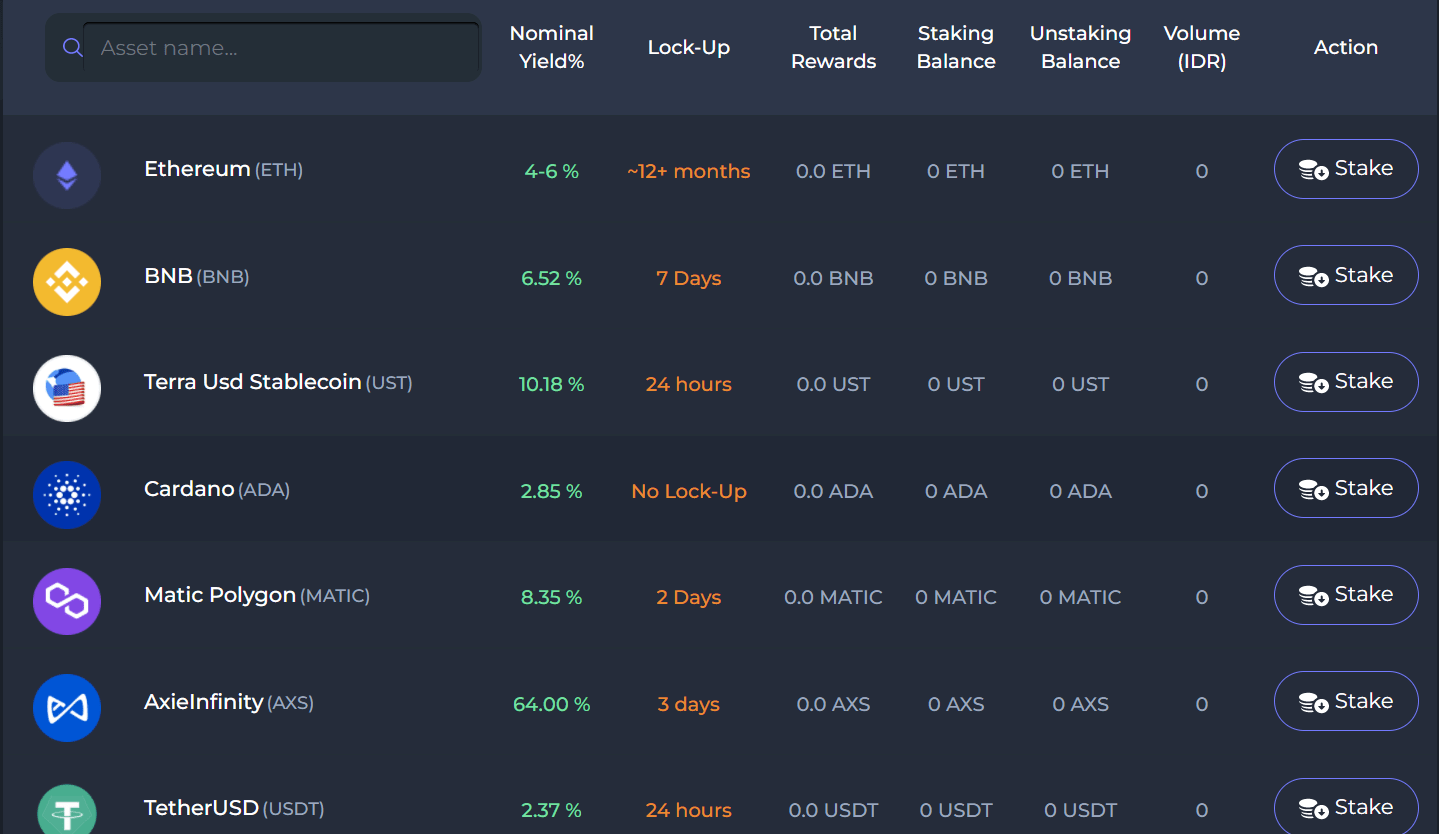Click the Ethereum coin logo
This screenshot has height=834, width=1439.
pos(67,176)
